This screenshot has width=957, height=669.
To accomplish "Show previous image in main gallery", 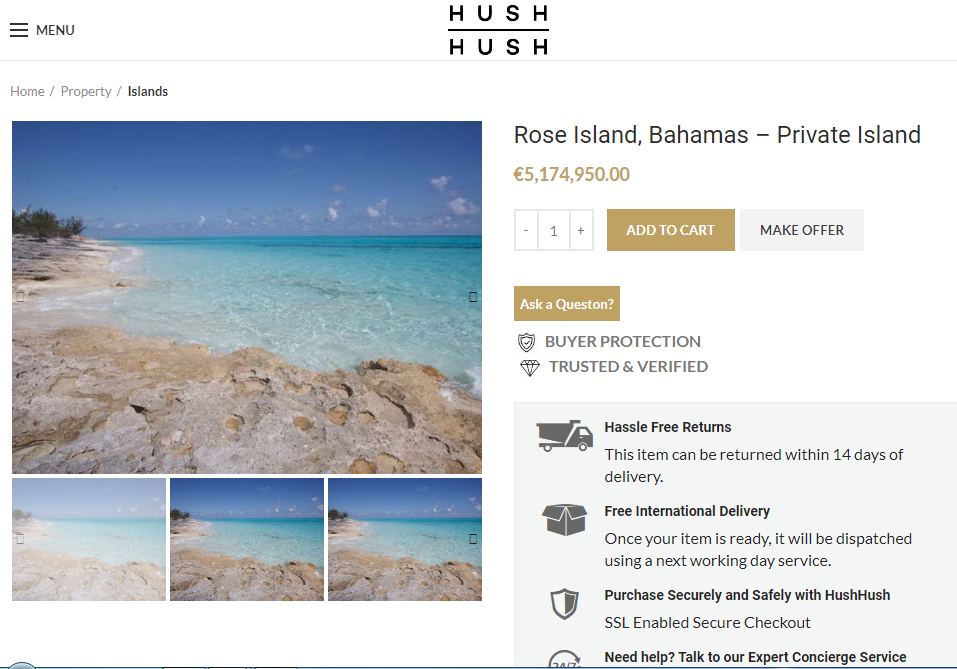I will click(20, 297).
